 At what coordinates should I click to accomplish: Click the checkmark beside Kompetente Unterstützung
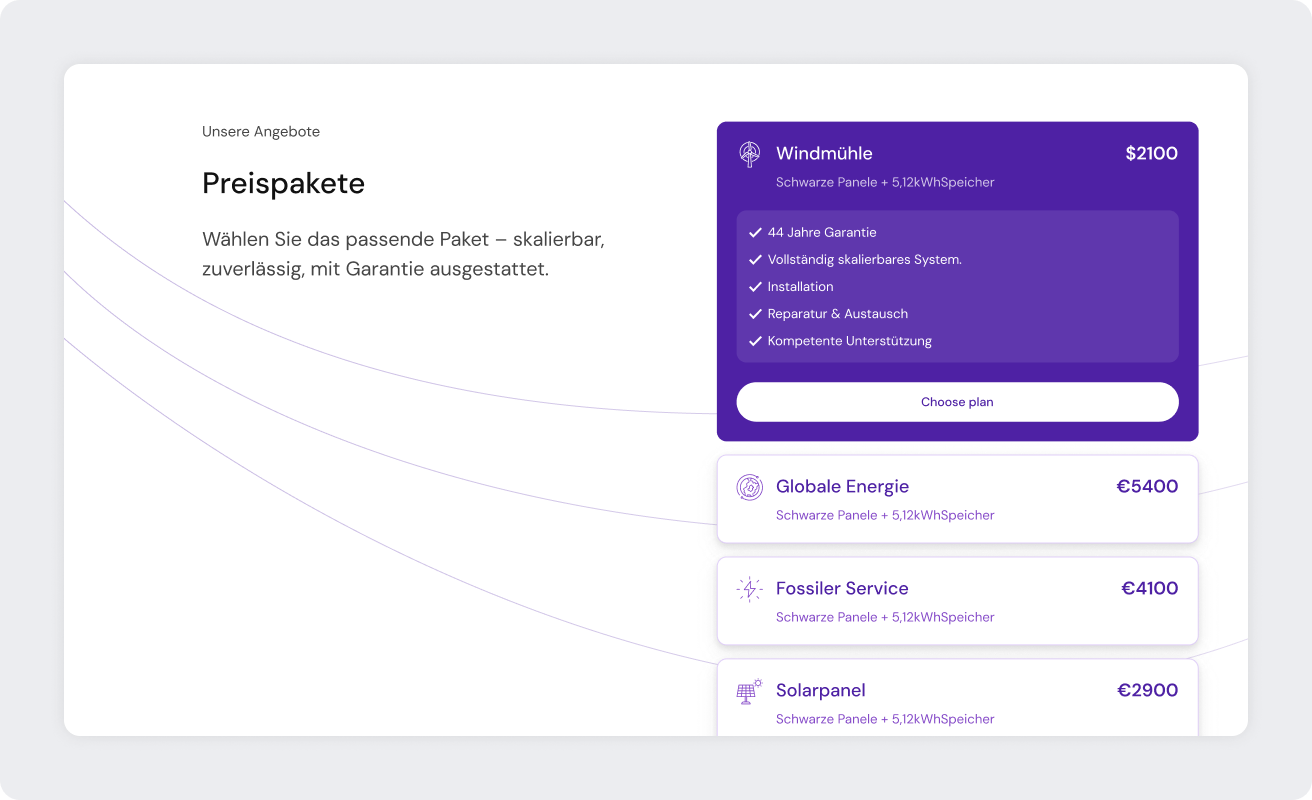[x=755, y=341]
